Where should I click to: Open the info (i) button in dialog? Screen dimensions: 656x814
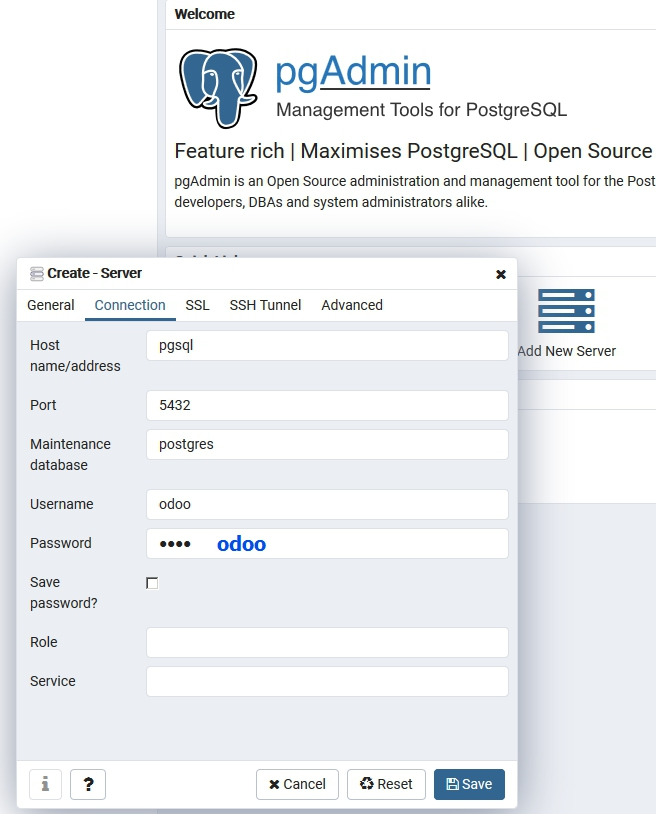coord(45,784)
